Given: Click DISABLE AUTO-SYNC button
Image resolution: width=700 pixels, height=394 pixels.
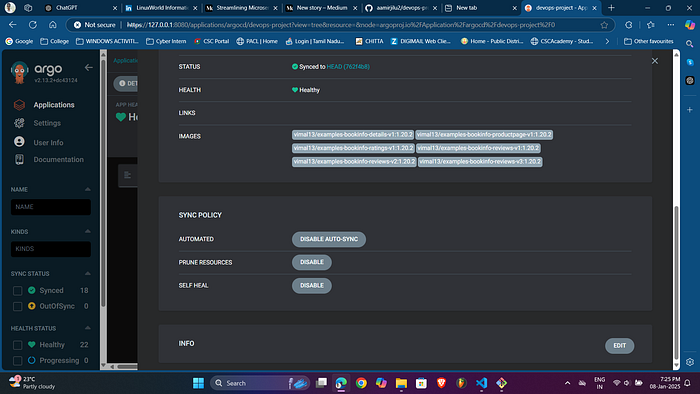Looking at the screenshot, I should click(x=329, y=239).
